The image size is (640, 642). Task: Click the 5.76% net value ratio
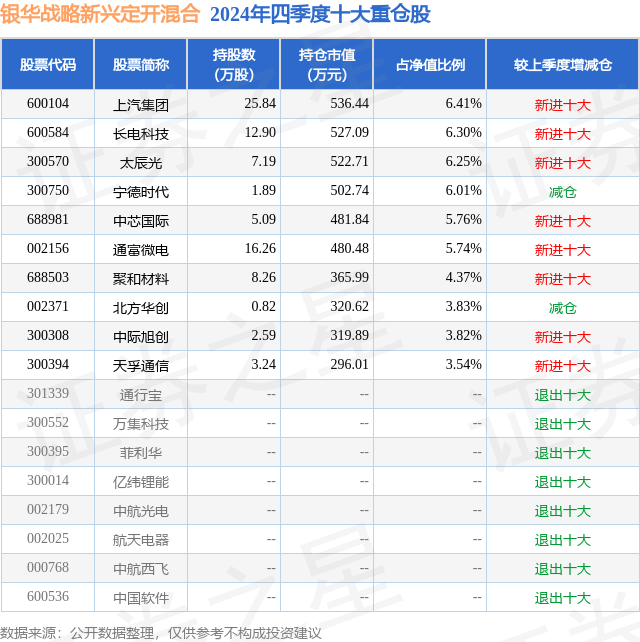pyautogui.click(x=463, y=220)
